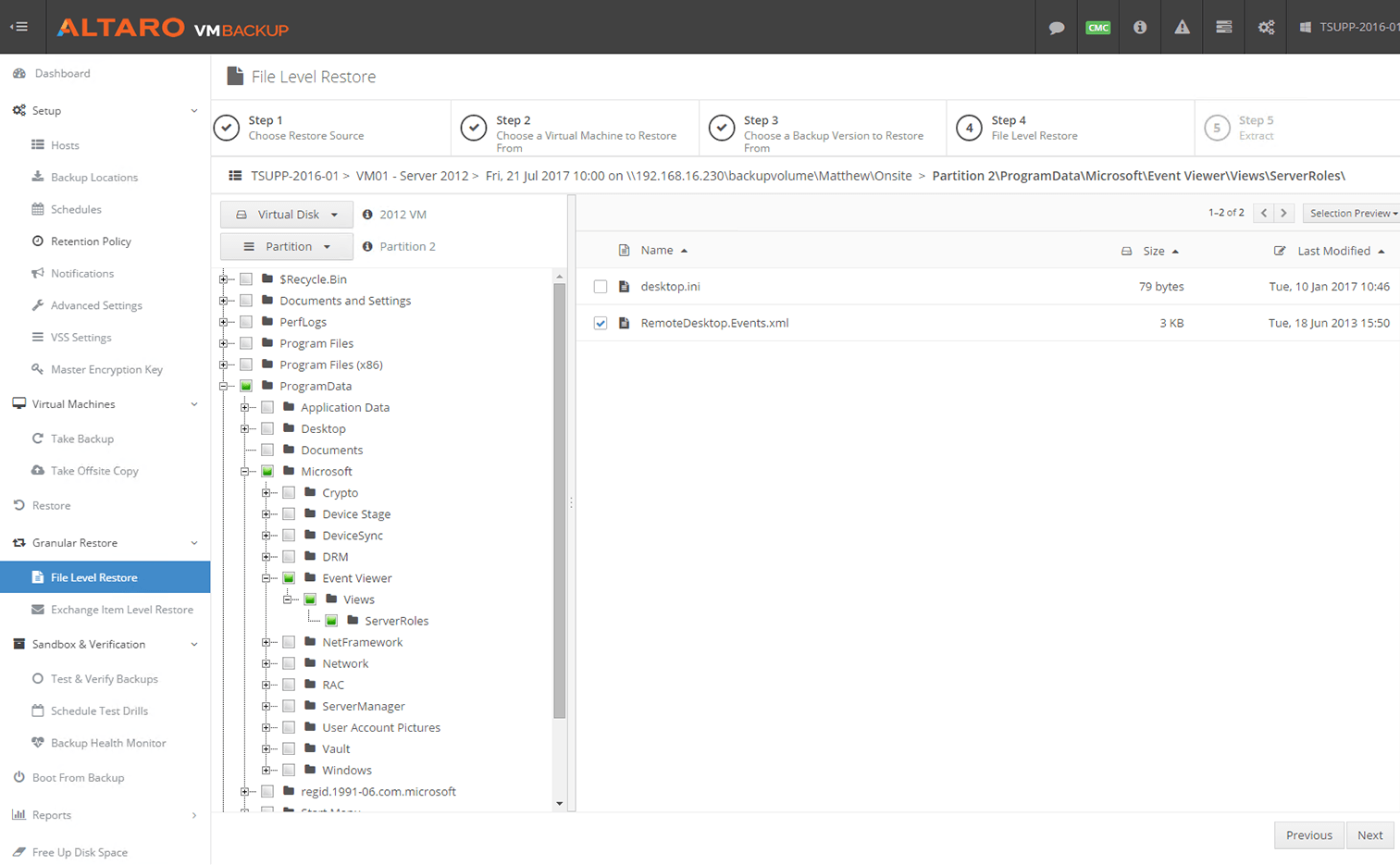Open the Selection Preview dropdown
The image size is (1400, 865).
point(1351,213)
